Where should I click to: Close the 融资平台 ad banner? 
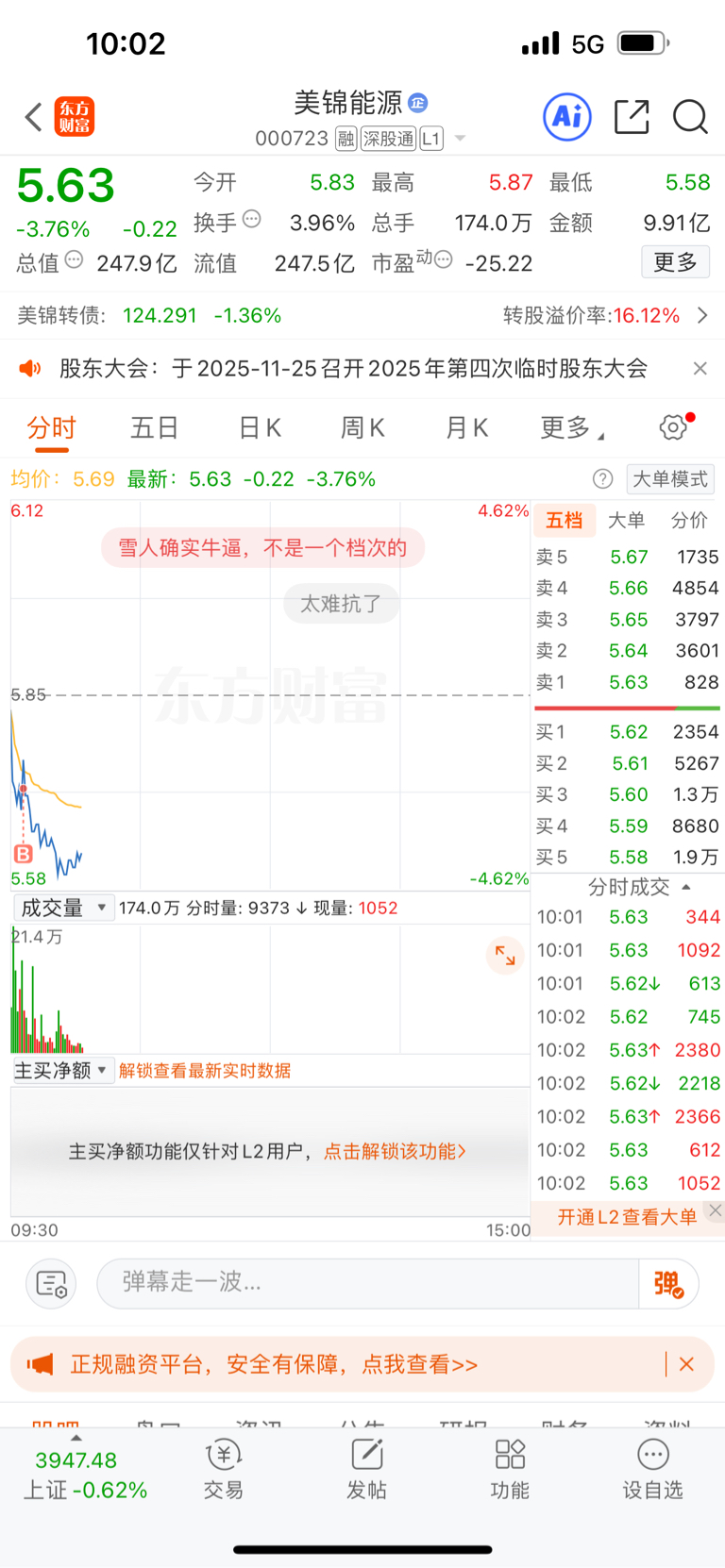coord(686,1364)
